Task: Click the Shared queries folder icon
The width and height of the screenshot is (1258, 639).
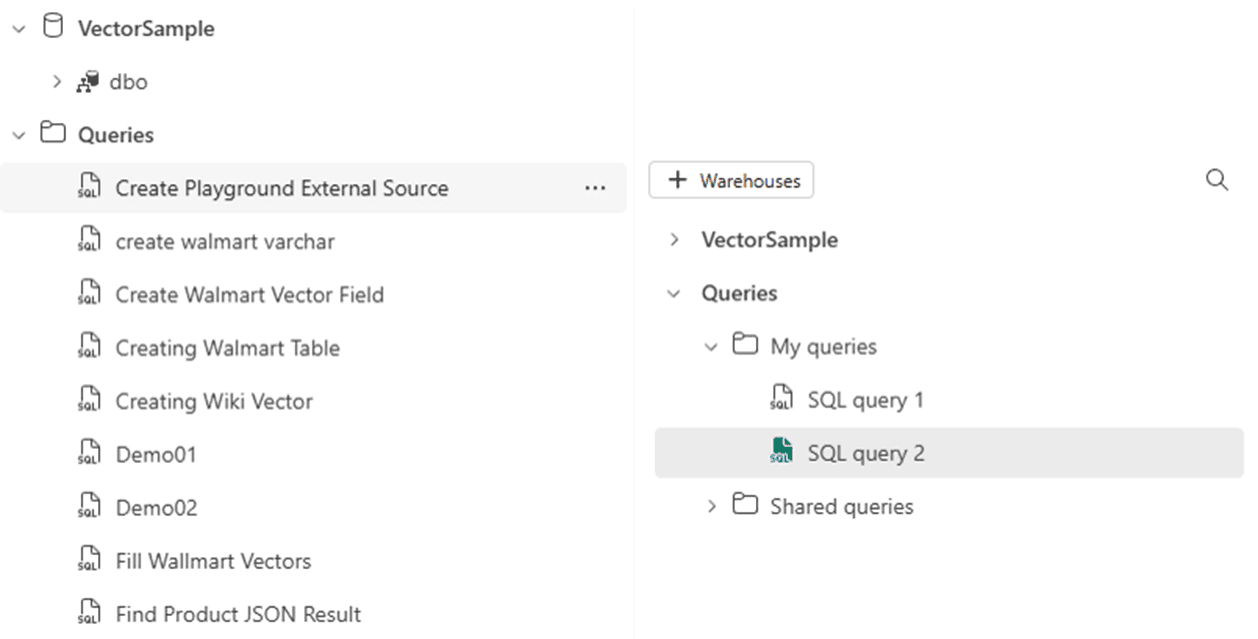Action: tap(744, 505)
